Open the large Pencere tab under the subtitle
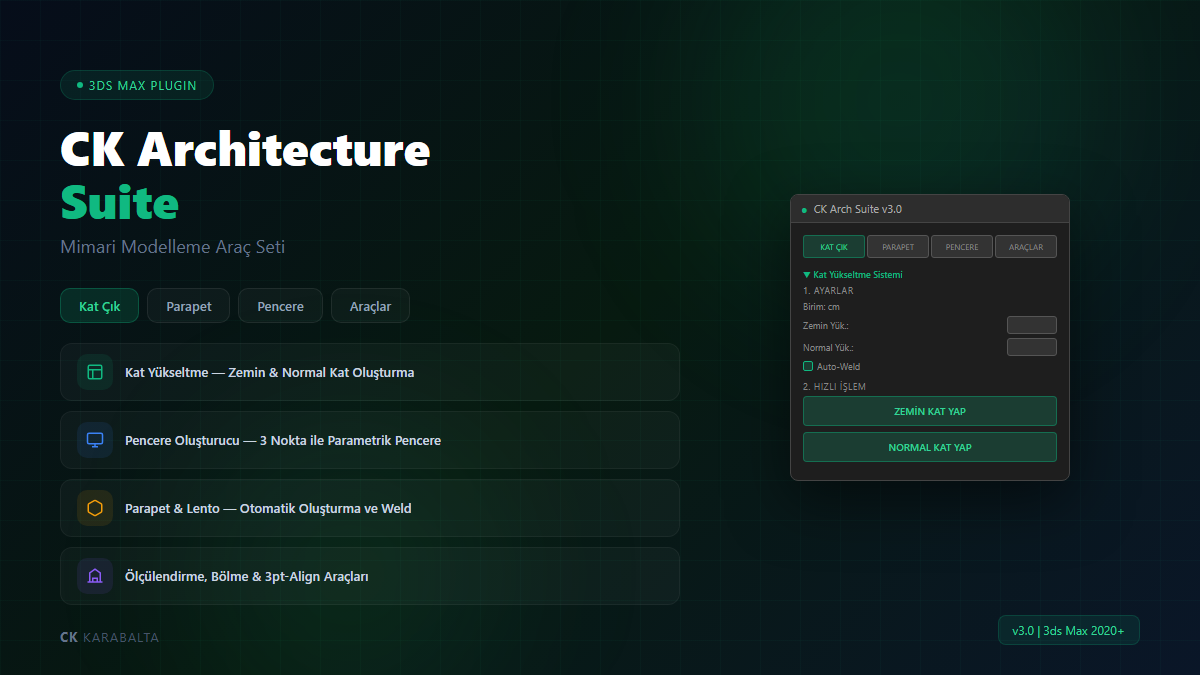 (280, 306)
